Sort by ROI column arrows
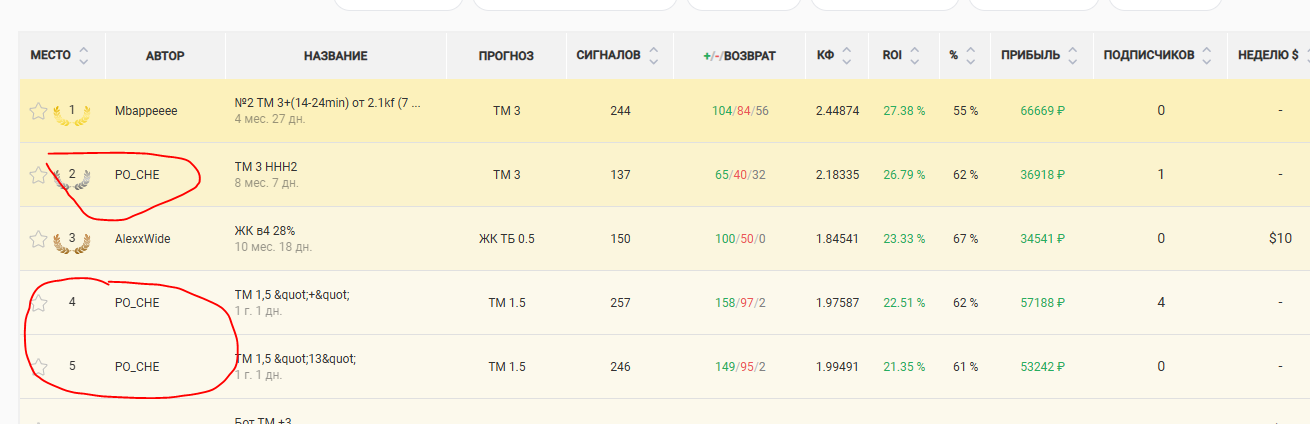Image resolution: width=1310 pixels, height=424 pixels. (x=916, y=56)
